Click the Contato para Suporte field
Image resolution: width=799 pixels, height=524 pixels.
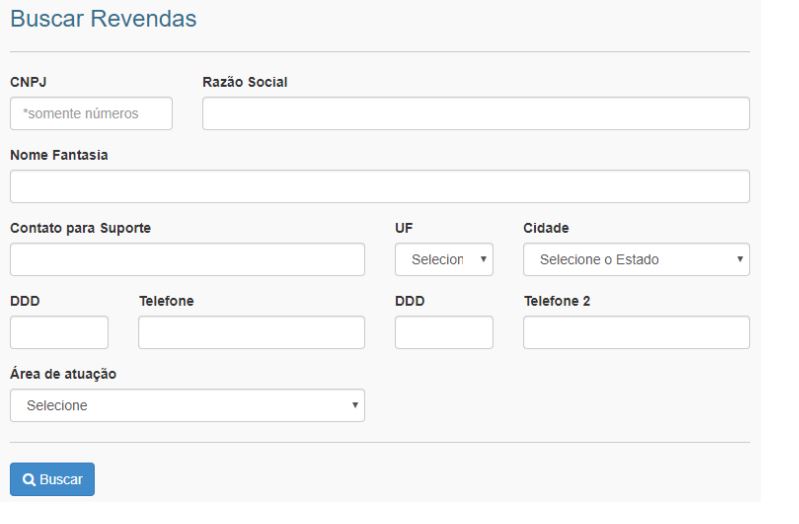click(187, 260)
